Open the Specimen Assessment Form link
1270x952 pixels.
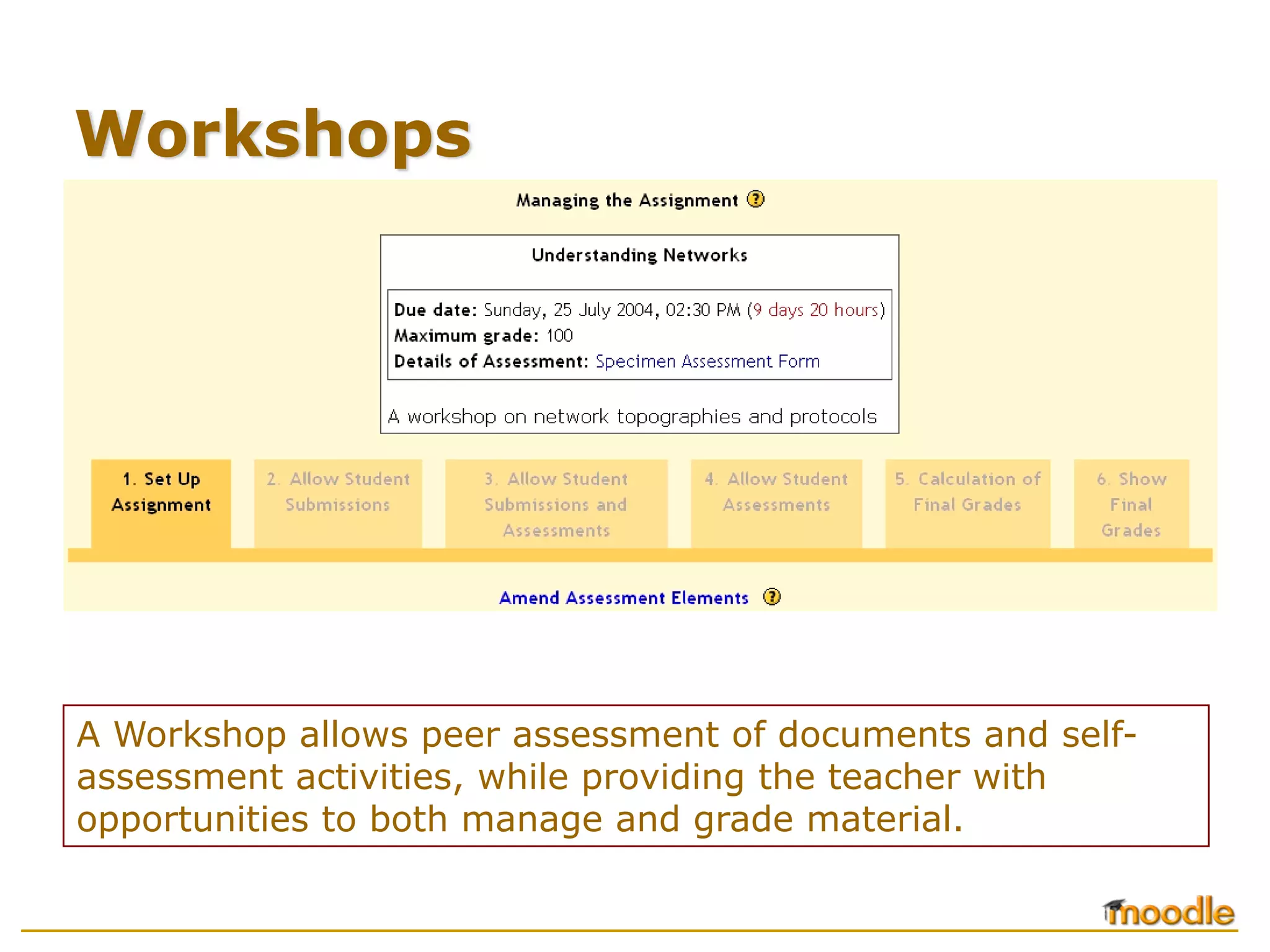[x=708, y=361]
